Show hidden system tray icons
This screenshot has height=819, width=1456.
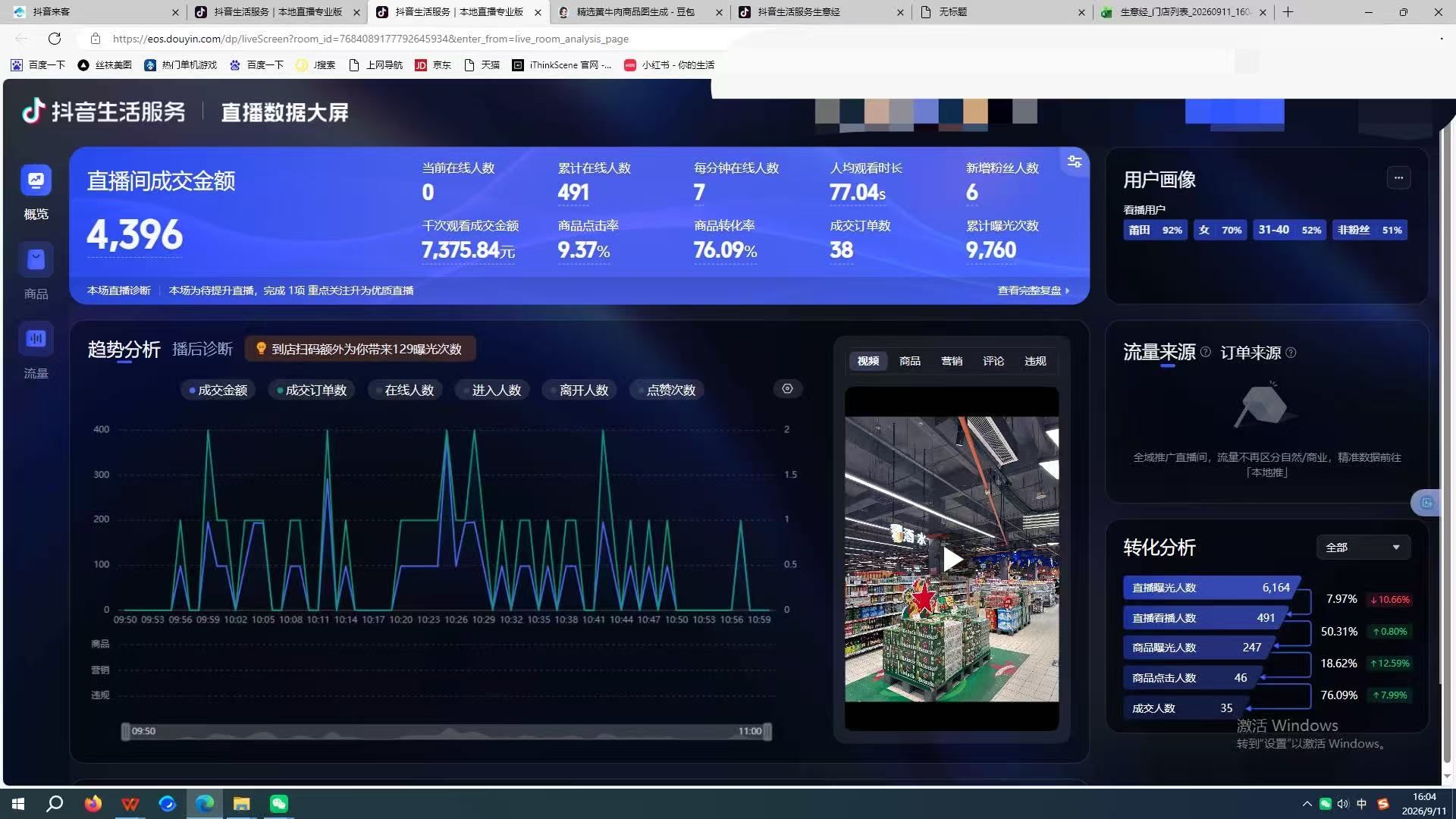pos(1307,804)
